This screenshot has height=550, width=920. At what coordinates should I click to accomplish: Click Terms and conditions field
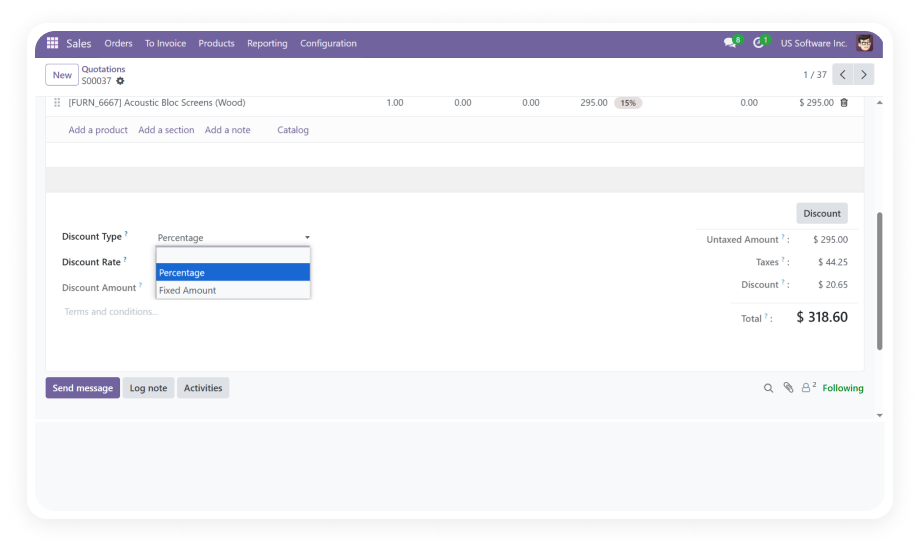click(111, 312)
